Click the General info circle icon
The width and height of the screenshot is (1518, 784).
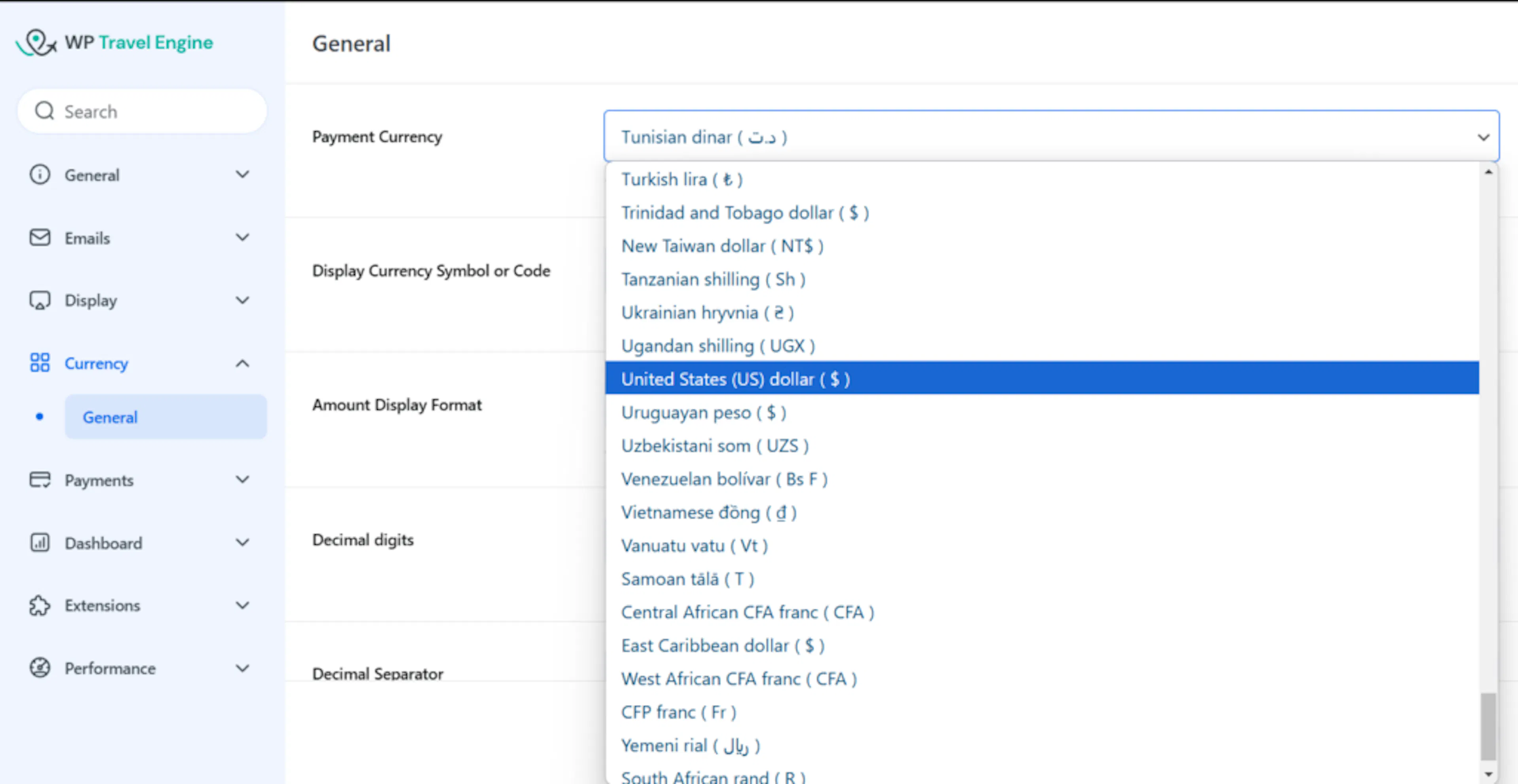click(40, 174)
